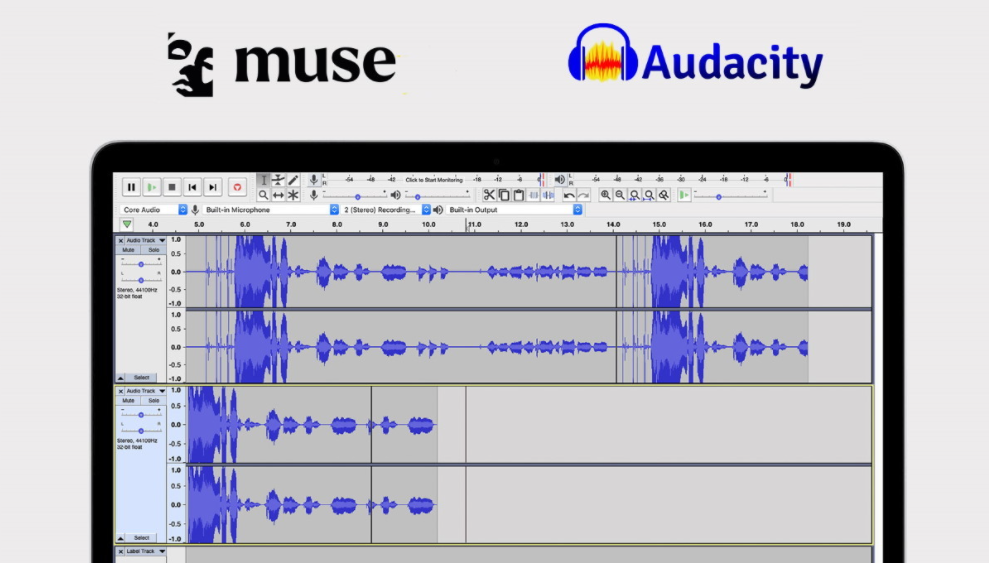
Task: Mute the upper audio track
Action: (x=128, y=250)
